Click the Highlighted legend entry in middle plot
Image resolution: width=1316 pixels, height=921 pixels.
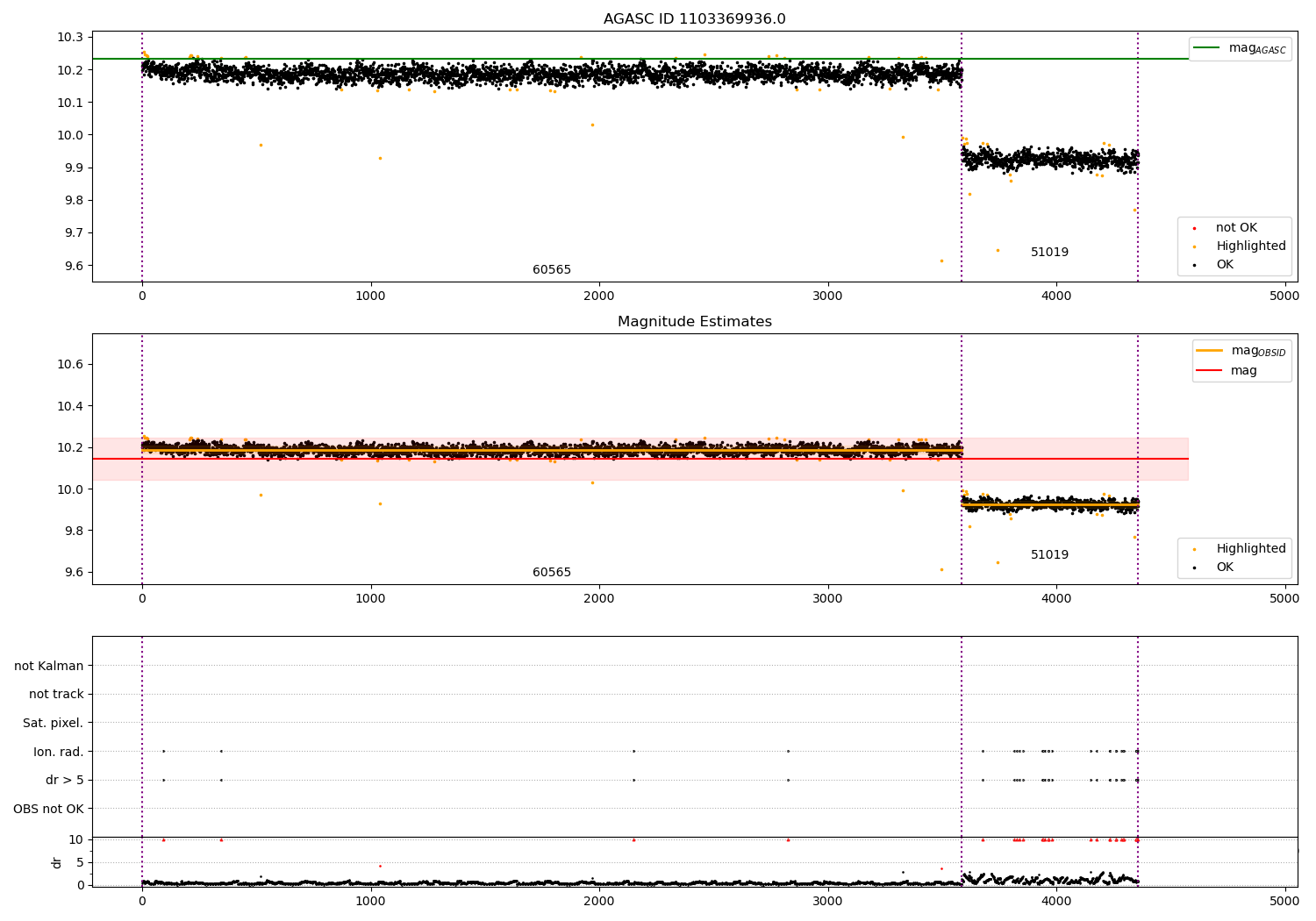1236,548
